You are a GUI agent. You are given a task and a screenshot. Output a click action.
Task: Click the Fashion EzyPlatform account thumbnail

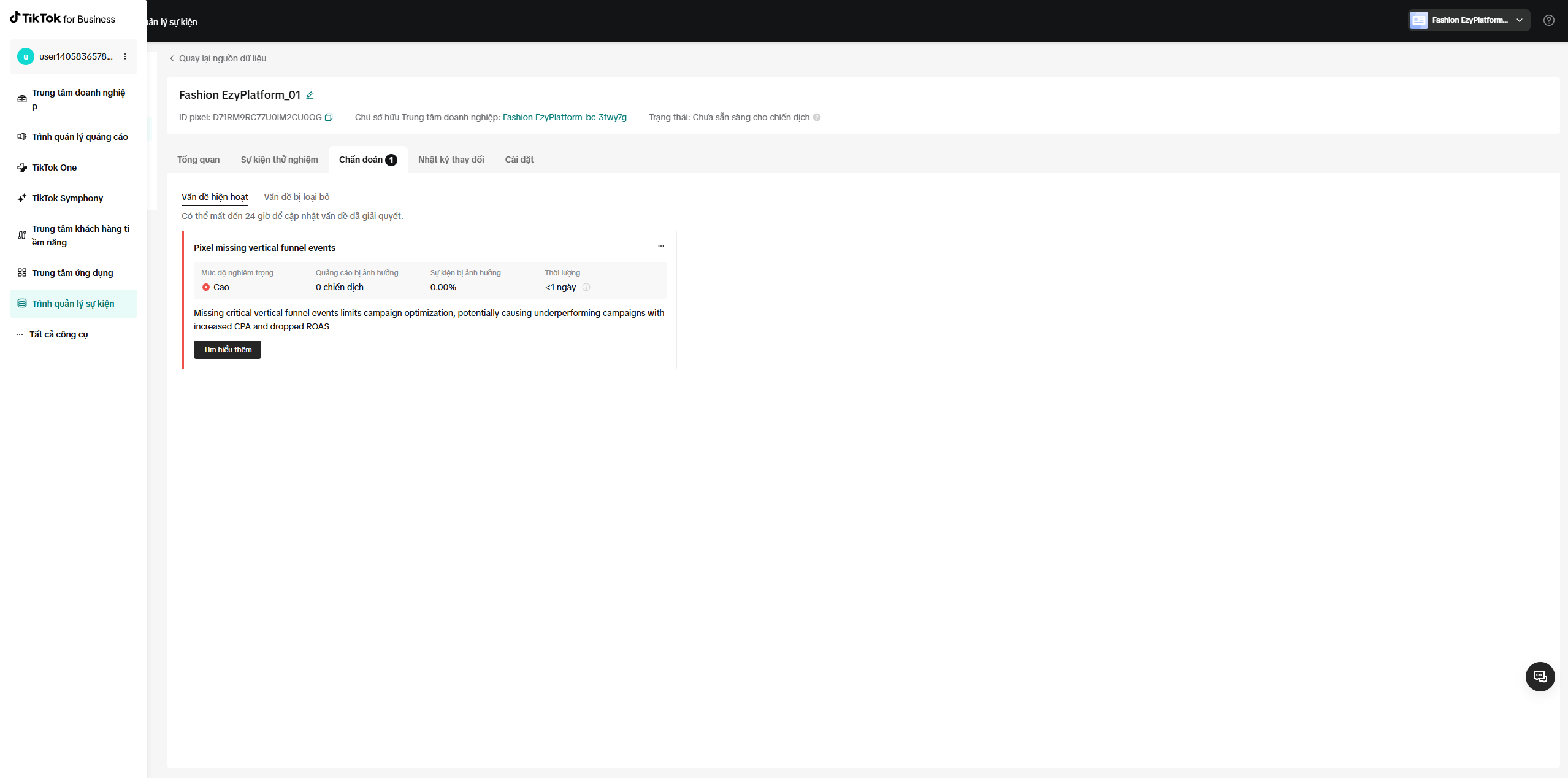(x=1419, y=20)
